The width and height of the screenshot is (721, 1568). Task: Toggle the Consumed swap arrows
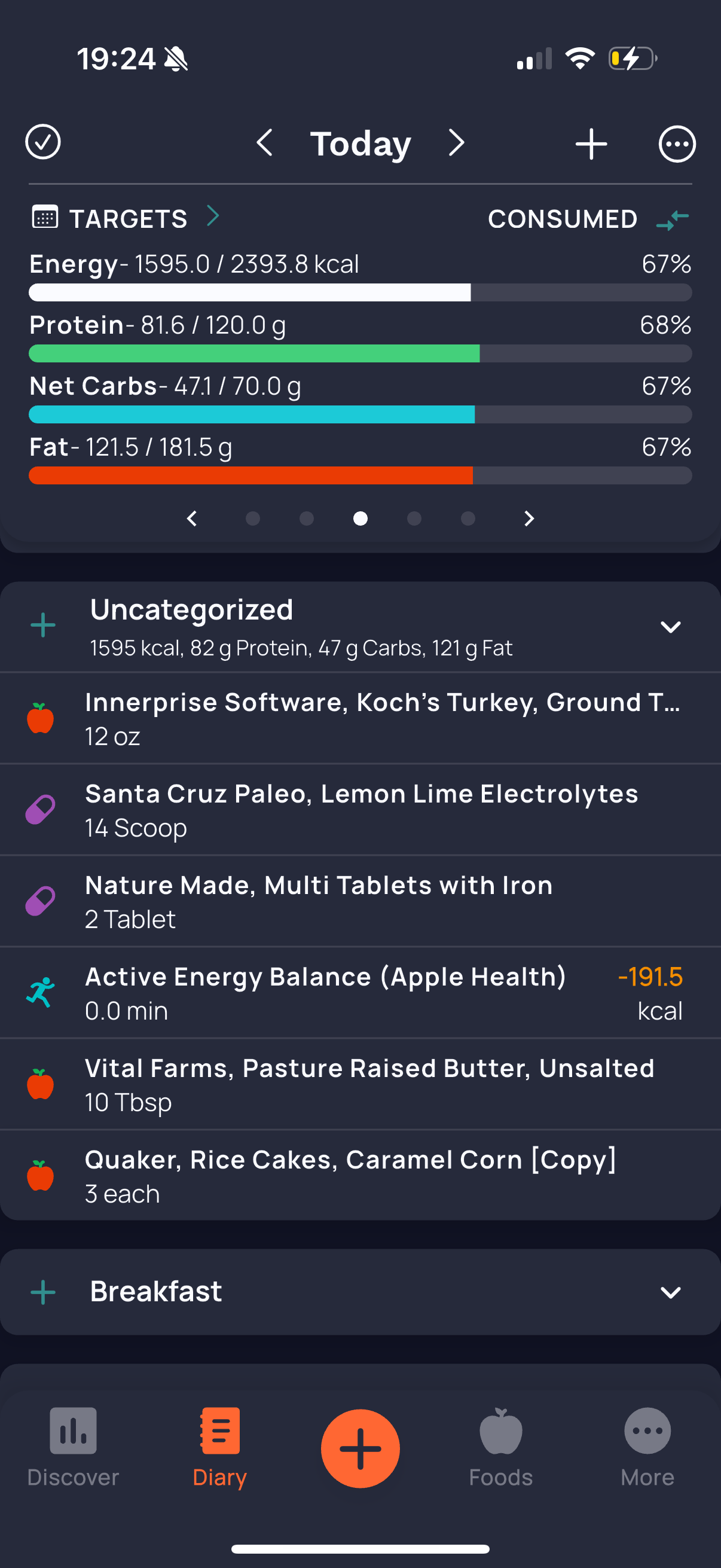673,219
